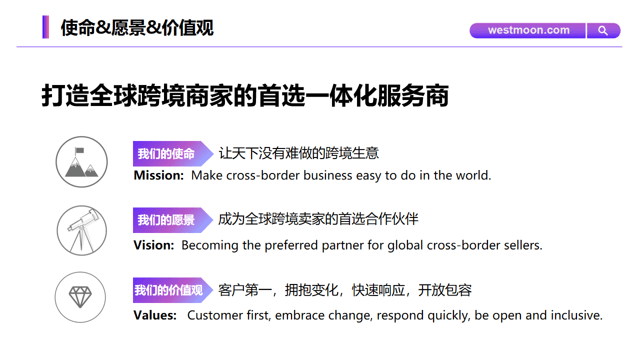
Task: Click the westmoon.com address pill
Action: pos(528,31)
